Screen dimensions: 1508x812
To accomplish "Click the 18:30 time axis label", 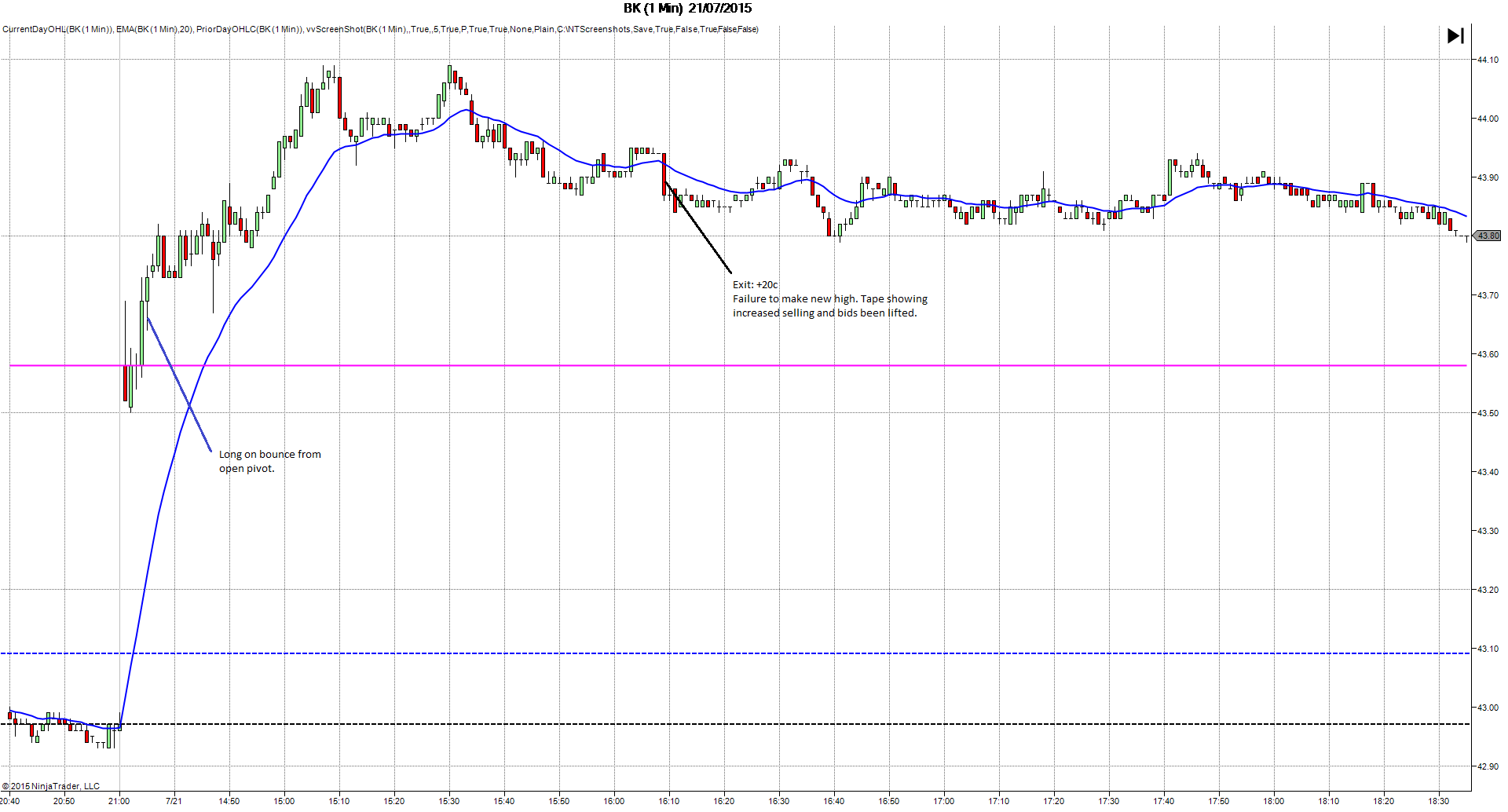I will [x=1439, y=801].
